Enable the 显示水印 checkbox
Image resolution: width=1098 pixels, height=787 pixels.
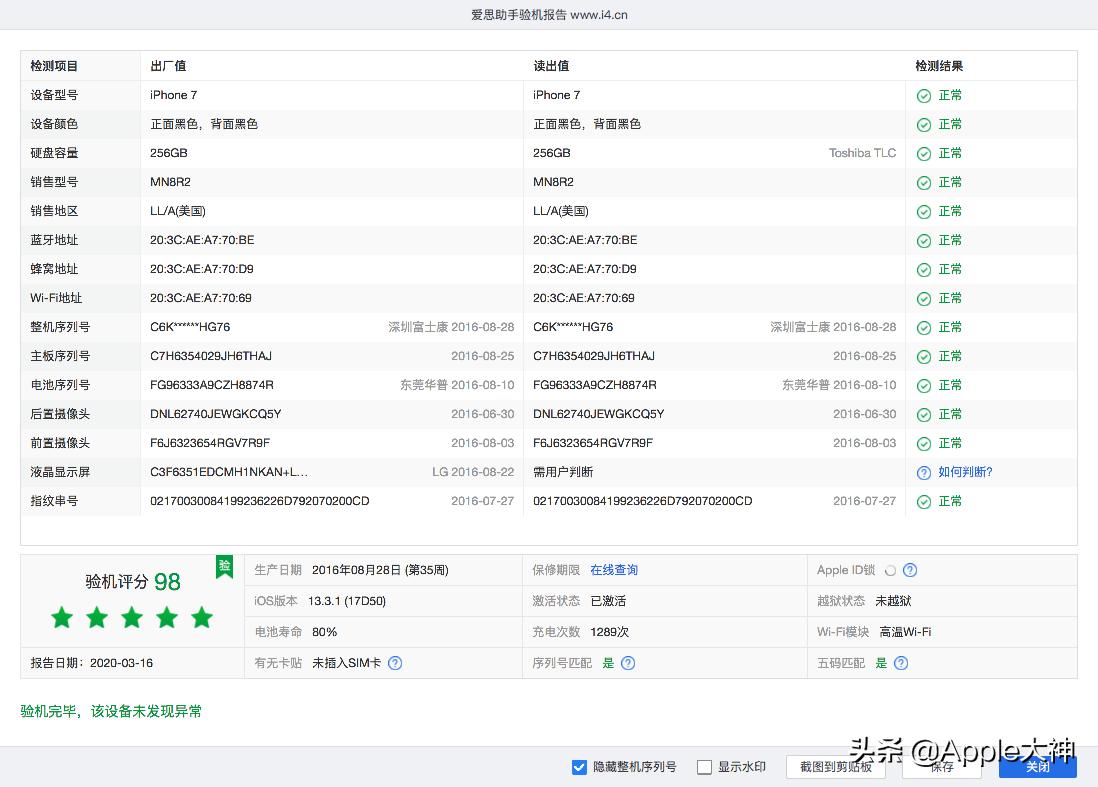(x=703, y=766)
